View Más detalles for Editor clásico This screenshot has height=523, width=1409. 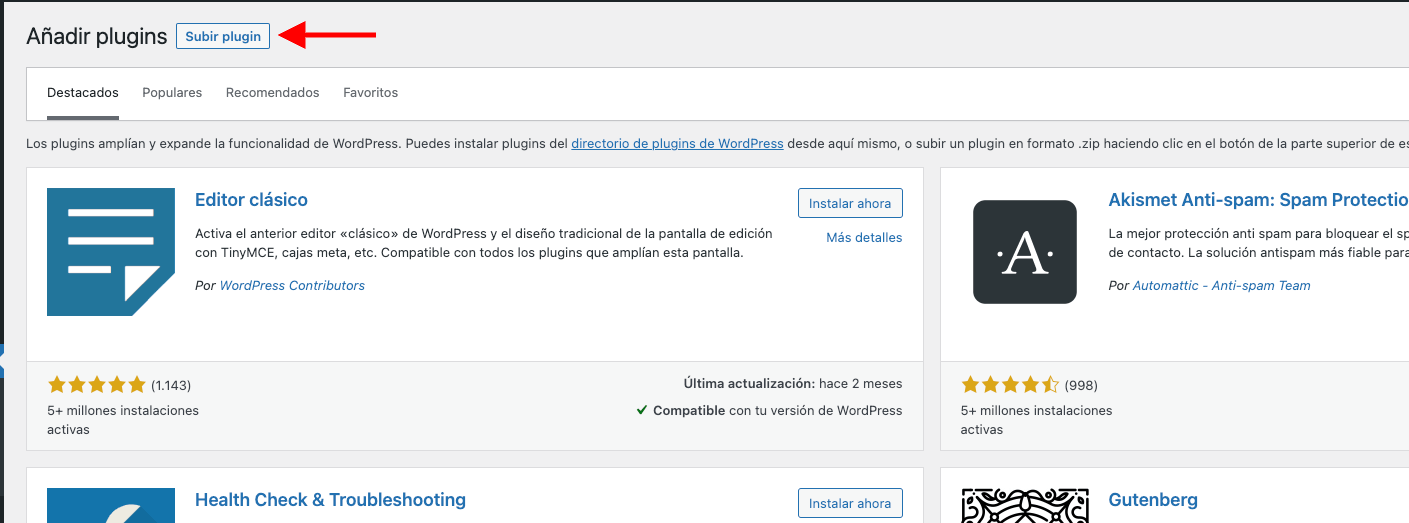pos(864,238)
